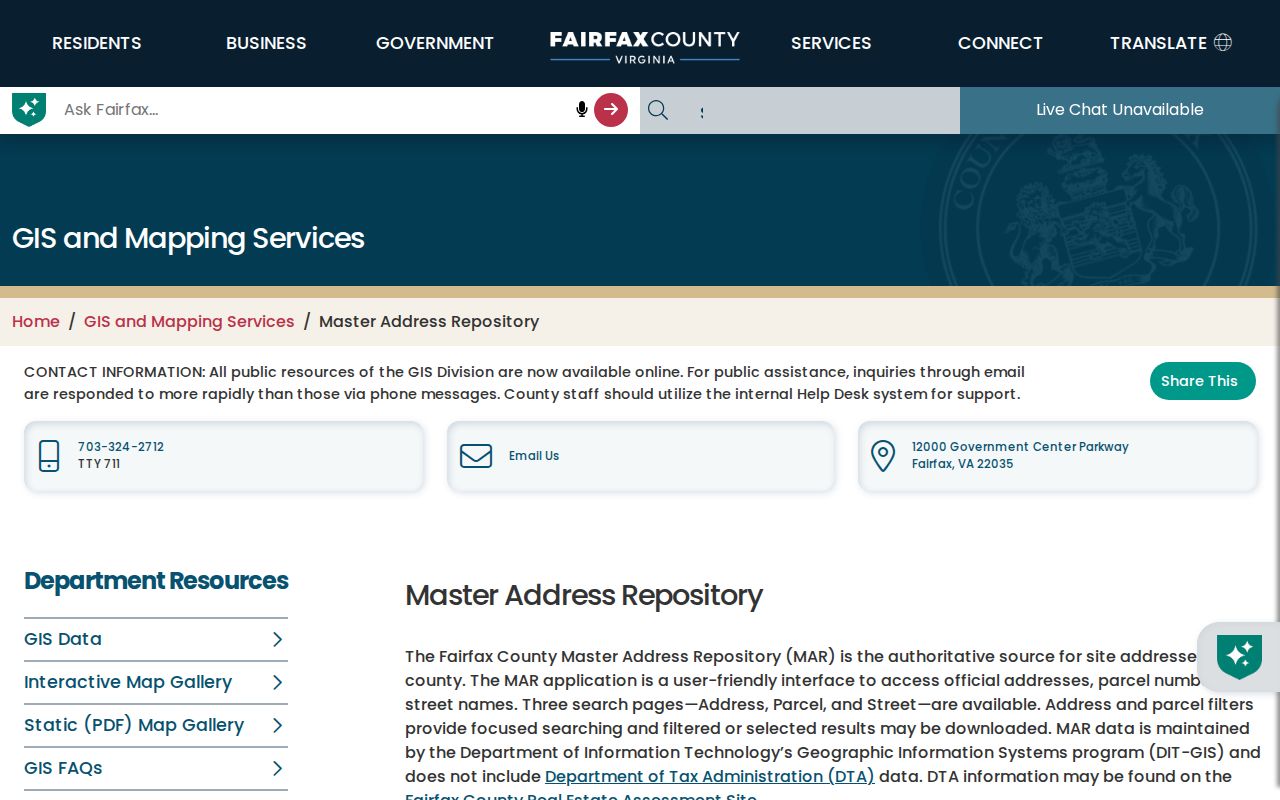Open the floating Ask Fairfax assistant widget
The image size is (1280, 800).
pos(1239,657)
